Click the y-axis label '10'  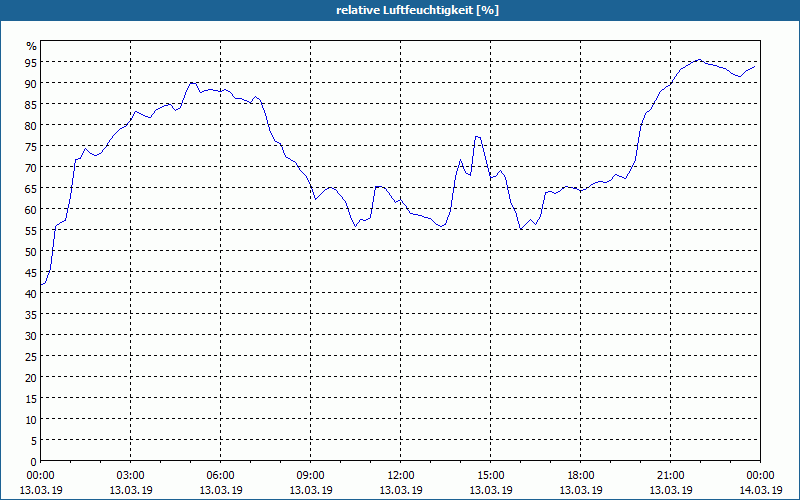coord(31,419)
